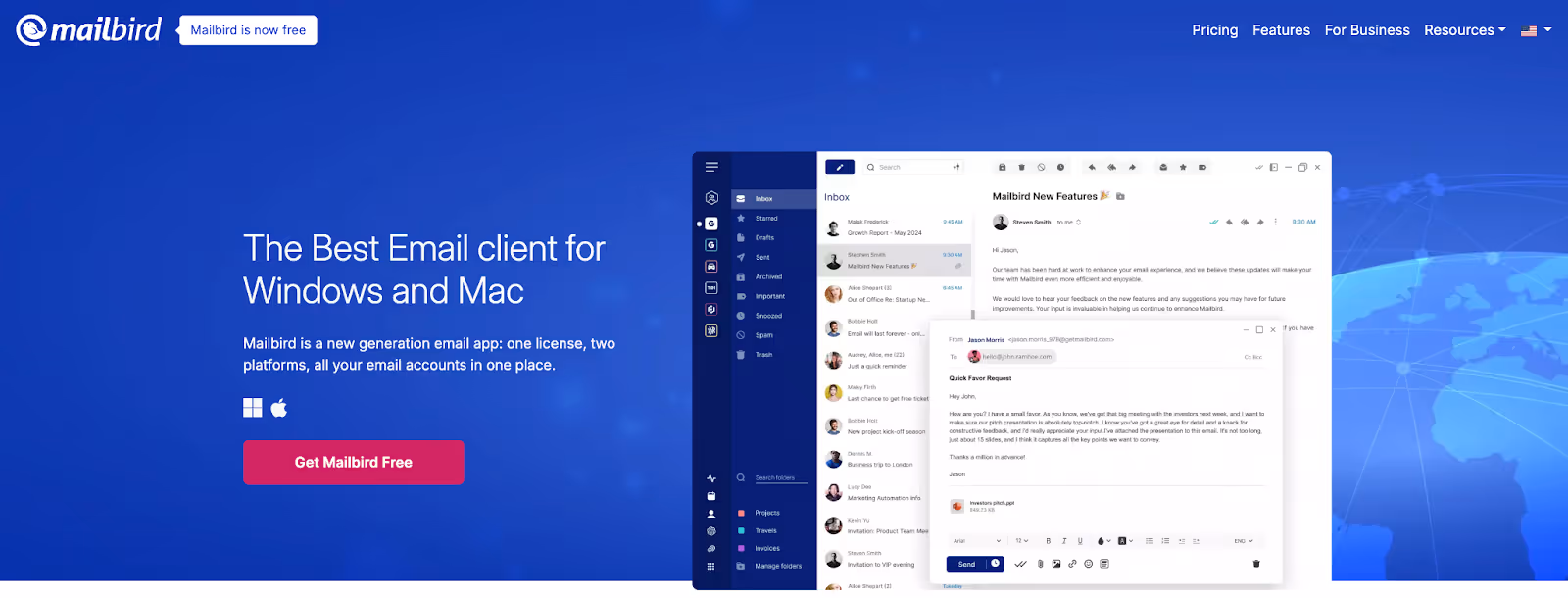Click the trash icon in message toolbar
The width and height of the screenshot is (1568, 598).
(x=1021, y=167)
